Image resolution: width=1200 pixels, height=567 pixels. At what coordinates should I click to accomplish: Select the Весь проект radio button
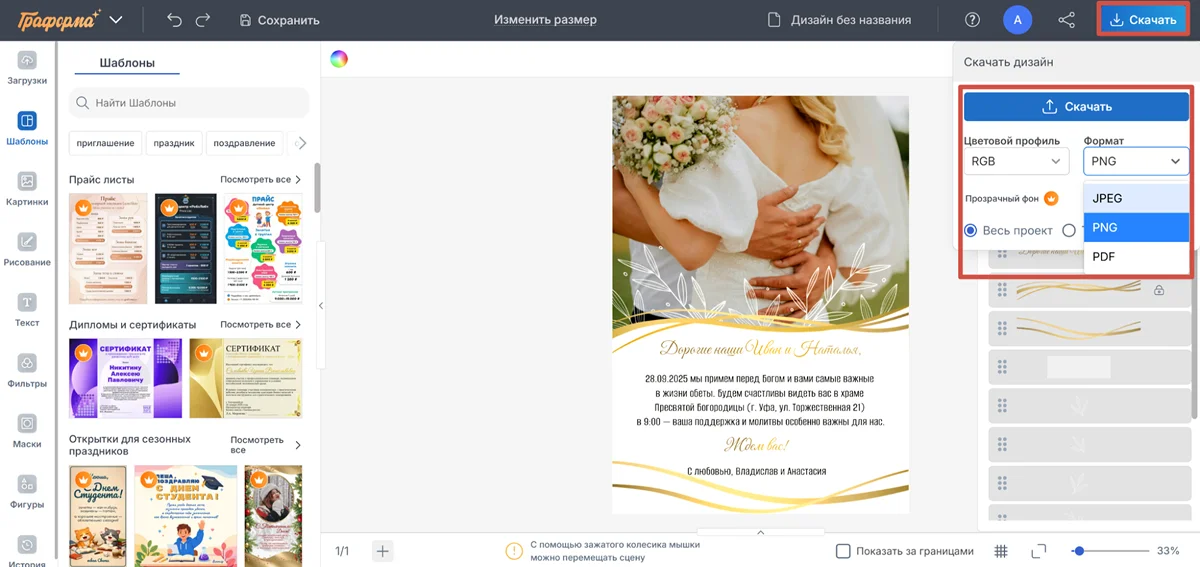[x=970, y=230]
